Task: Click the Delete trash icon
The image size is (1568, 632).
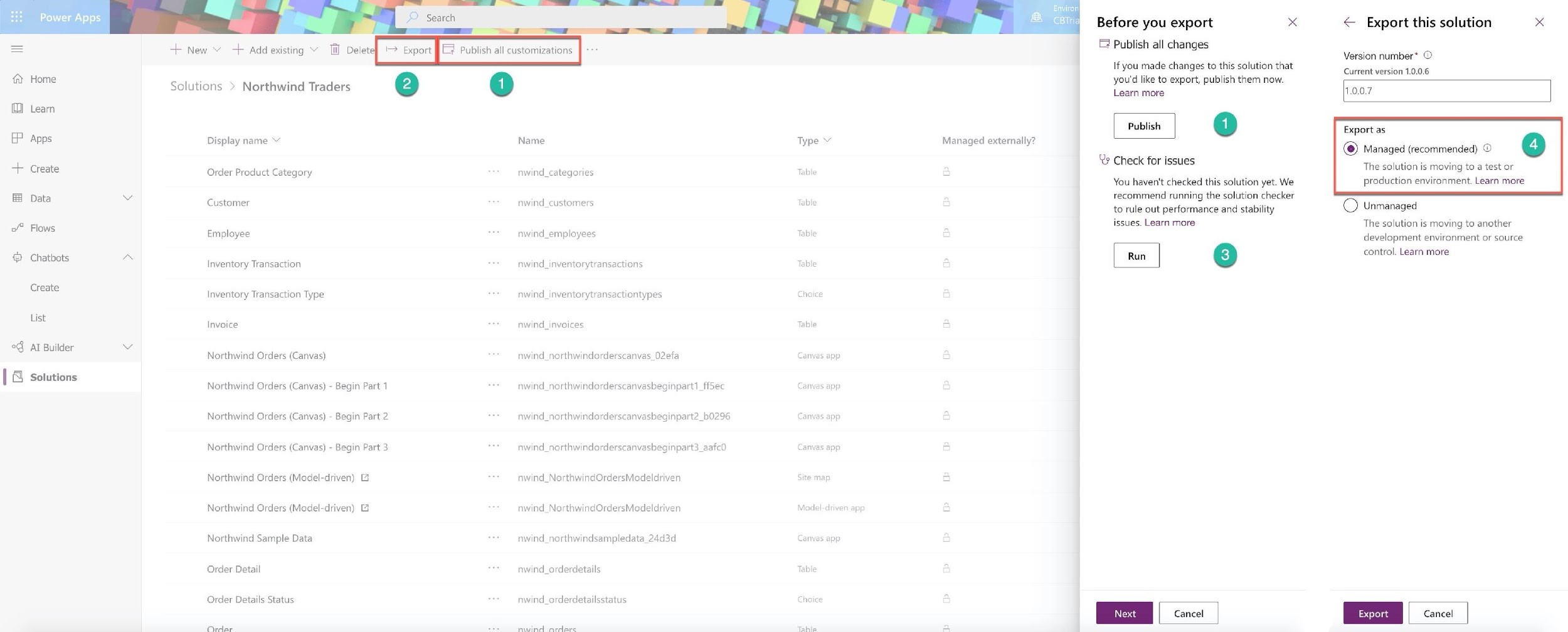Action: click(335, 49)
